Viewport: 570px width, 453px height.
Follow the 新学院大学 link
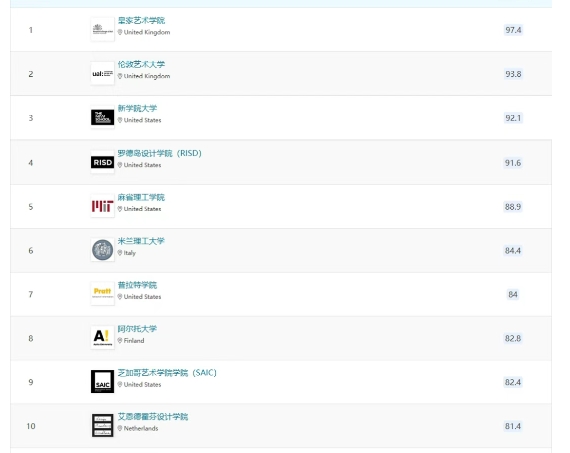click(x=137, y=108)
